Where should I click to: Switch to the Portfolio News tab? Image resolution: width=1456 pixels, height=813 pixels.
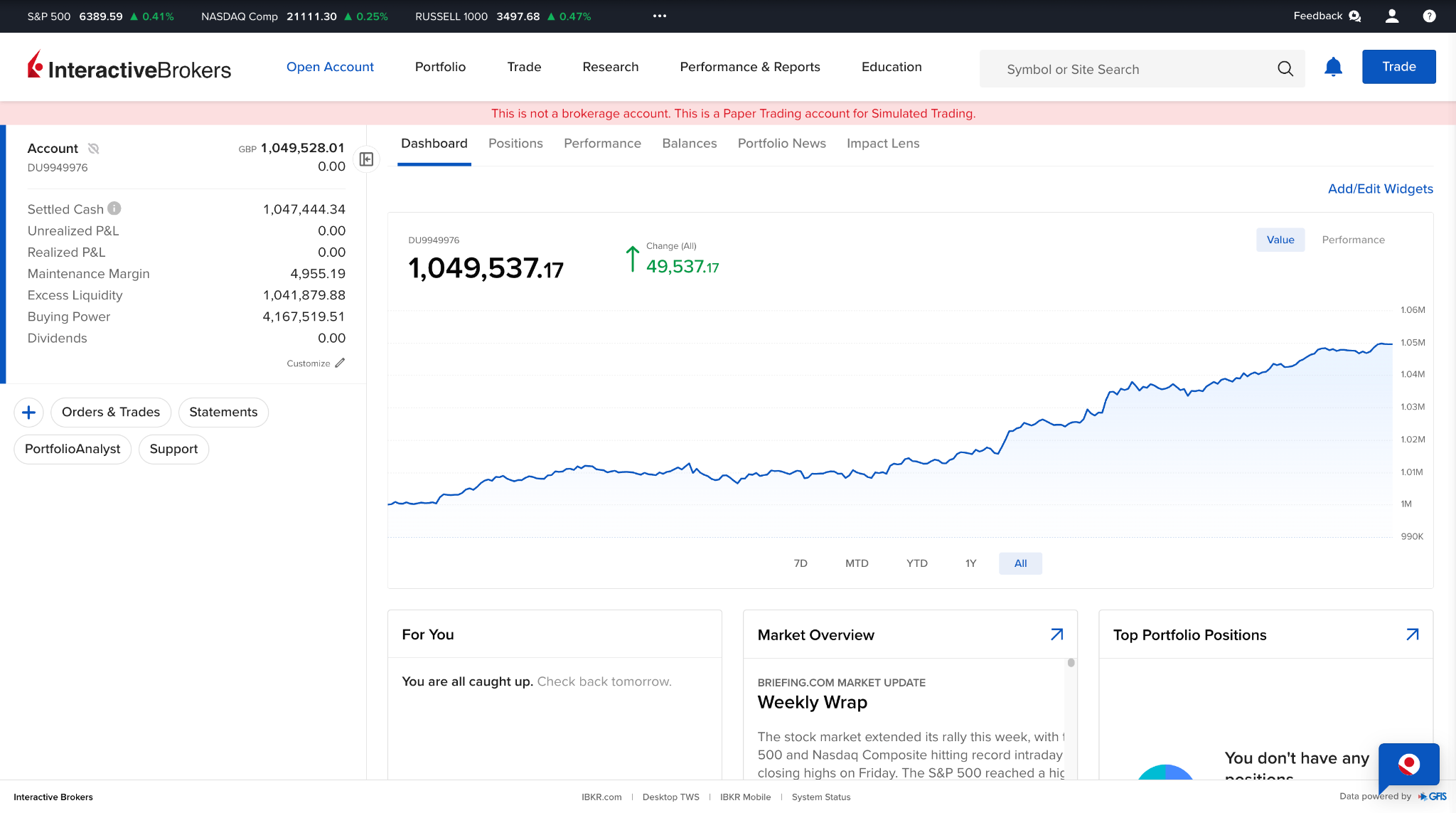(x=781, y=144)
